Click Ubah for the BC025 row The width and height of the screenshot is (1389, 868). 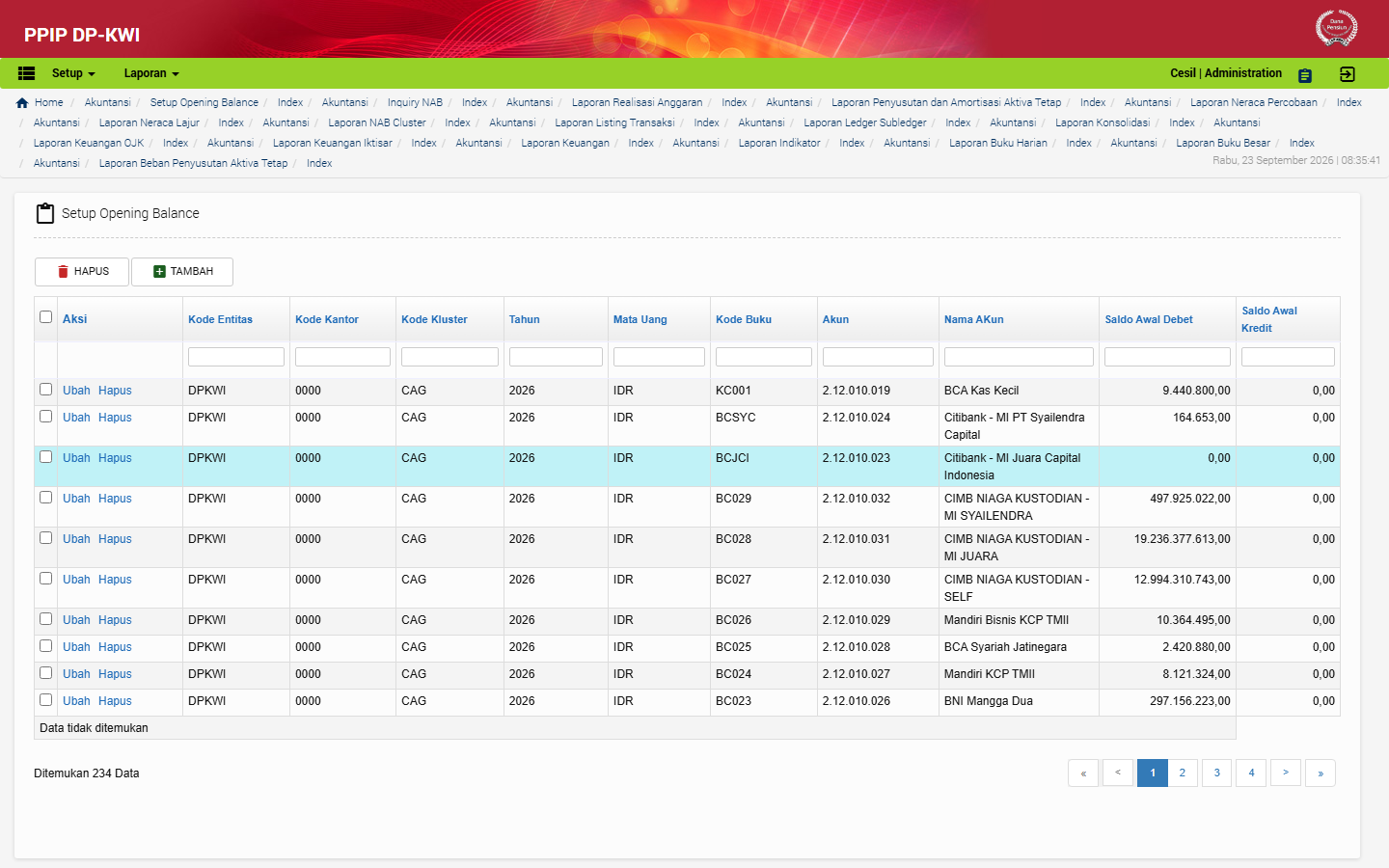(76, 647)
